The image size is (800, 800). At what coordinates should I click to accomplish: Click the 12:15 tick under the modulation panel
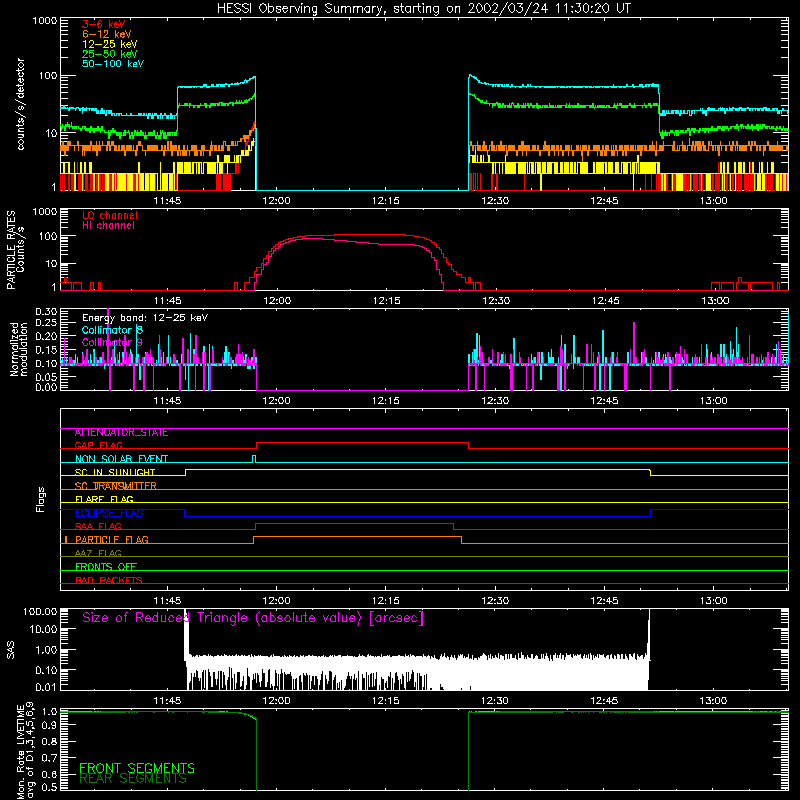(385, 401)
